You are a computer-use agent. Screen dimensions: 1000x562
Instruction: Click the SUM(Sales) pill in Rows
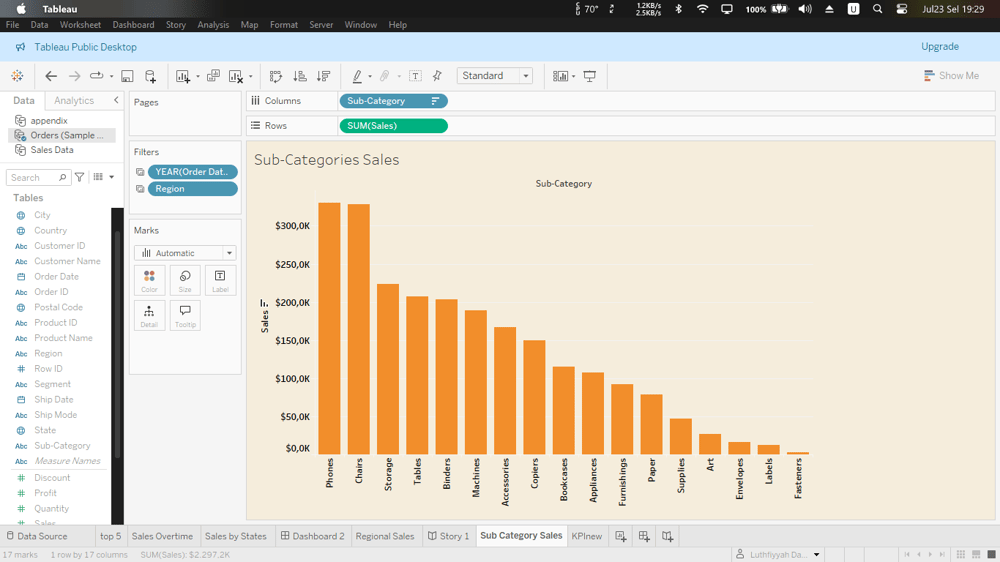coord(393,126)
